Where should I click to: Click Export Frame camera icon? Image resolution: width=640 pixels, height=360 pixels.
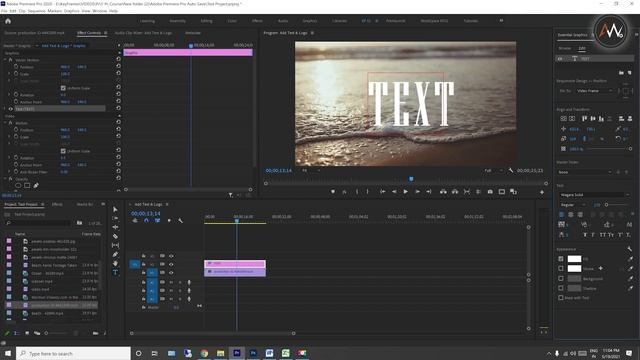point(490,192)
